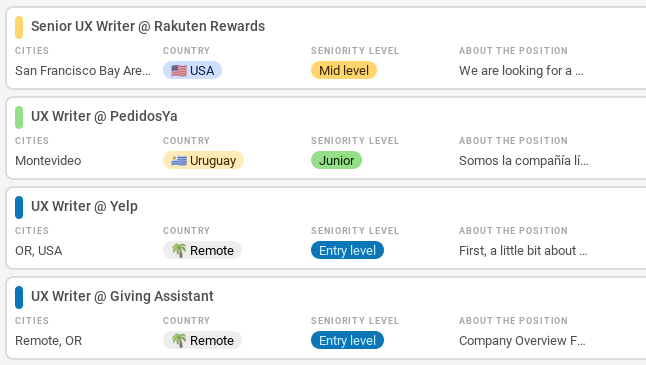Click the palm tree Remote tag for Giving Assistant

[202, 340]
